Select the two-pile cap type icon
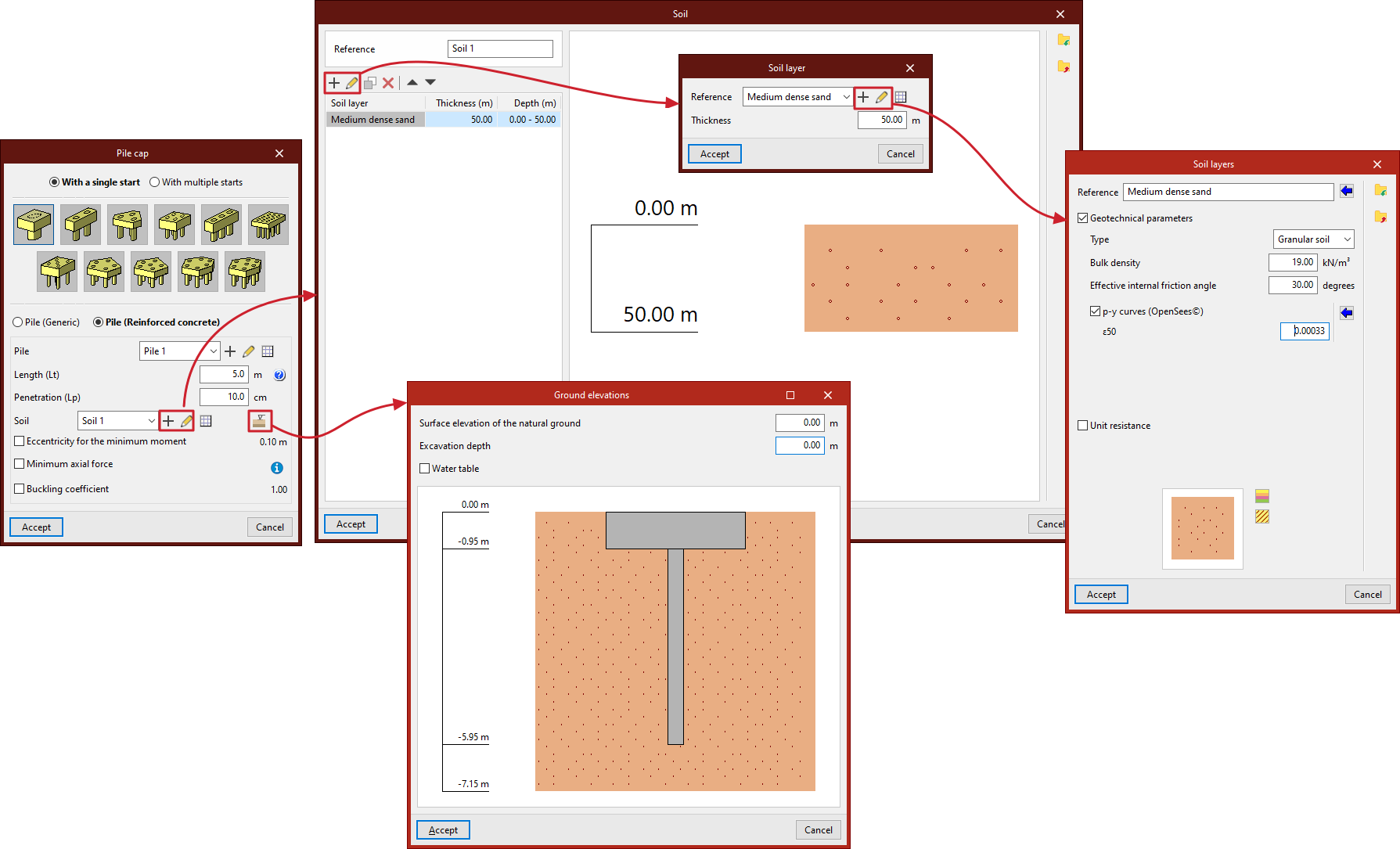The width and height of the screenshot is (1400, 849). click(x=81, y=225)
